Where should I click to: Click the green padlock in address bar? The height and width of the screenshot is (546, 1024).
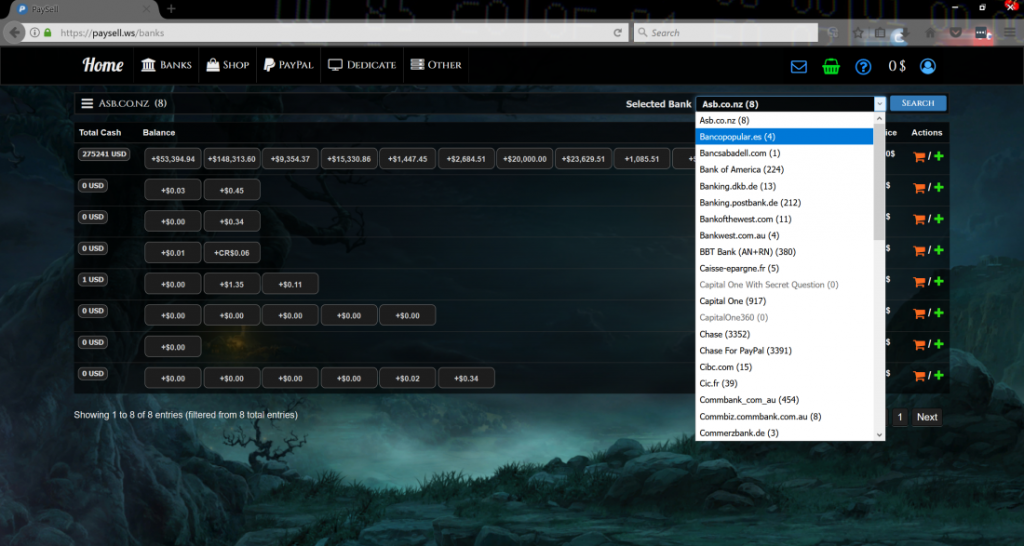pos(47,33)
